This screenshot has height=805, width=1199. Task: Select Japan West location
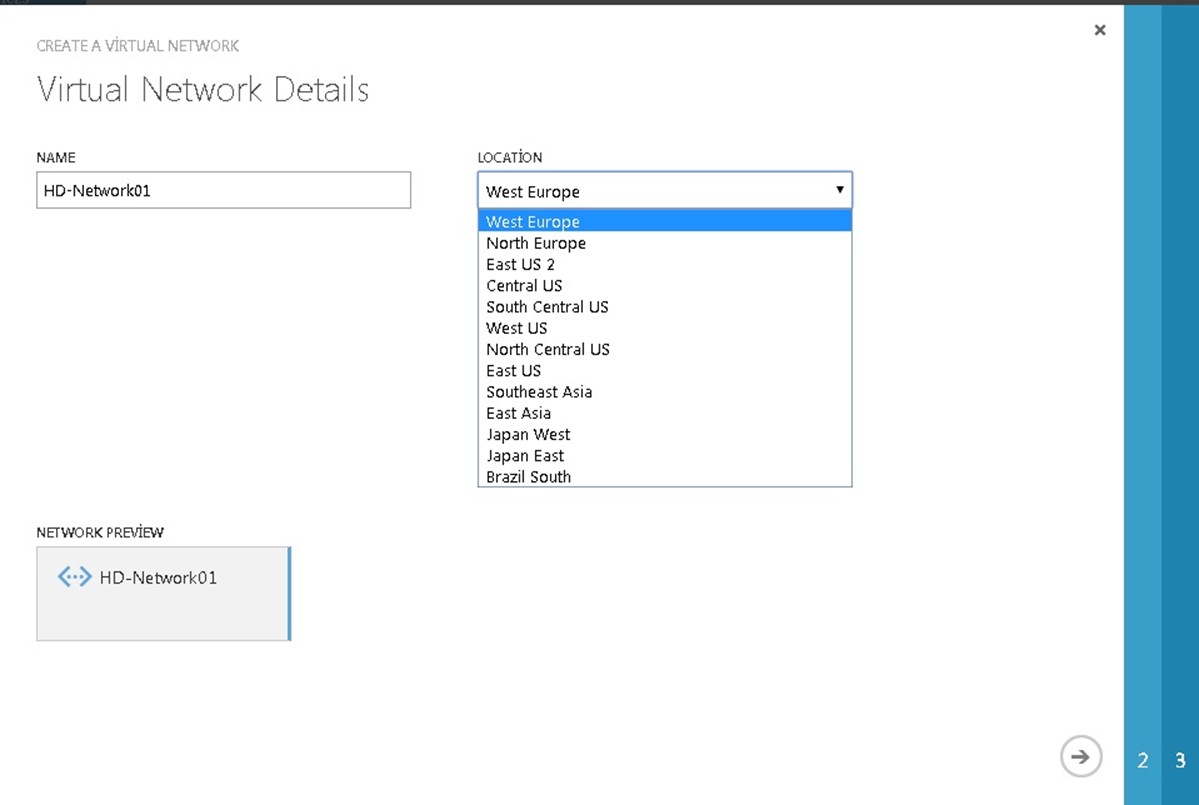point(664,434)
